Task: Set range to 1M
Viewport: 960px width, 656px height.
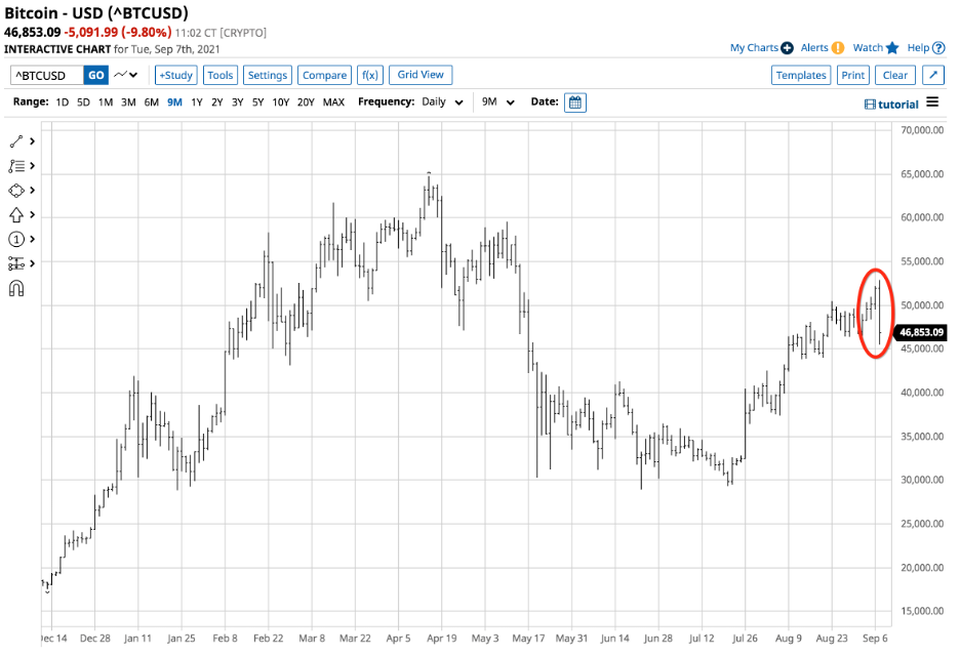Action: 105,102
